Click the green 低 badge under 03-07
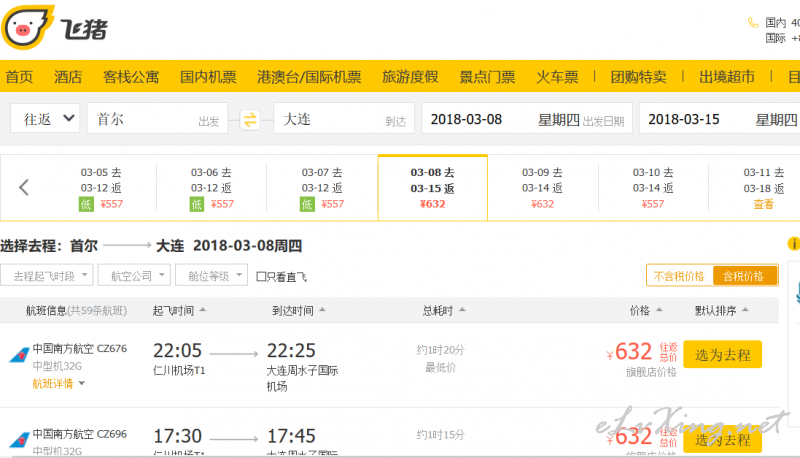The width and height of the screenshot is (800, 458). point(307,205)
